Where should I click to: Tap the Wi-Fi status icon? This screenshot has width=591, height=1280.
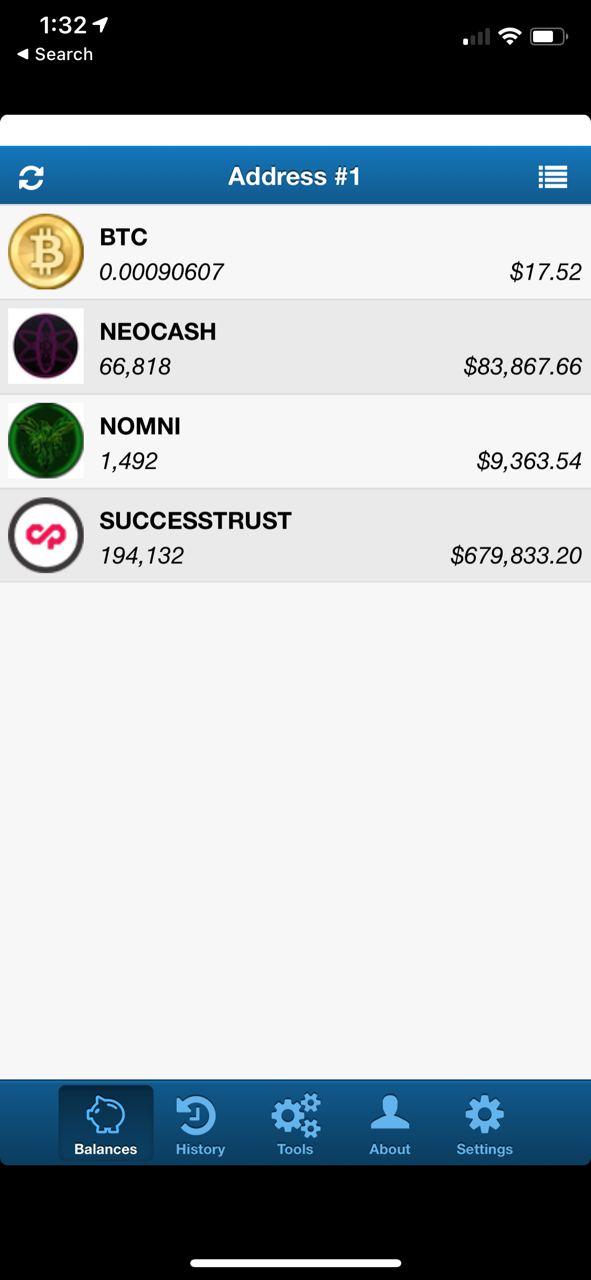(x=510, y=37)
